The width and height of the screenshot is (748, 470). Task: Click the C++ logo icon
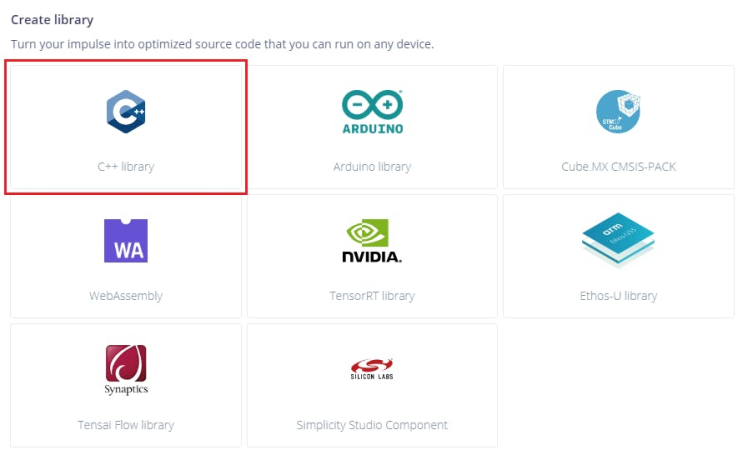click(126, 111)
